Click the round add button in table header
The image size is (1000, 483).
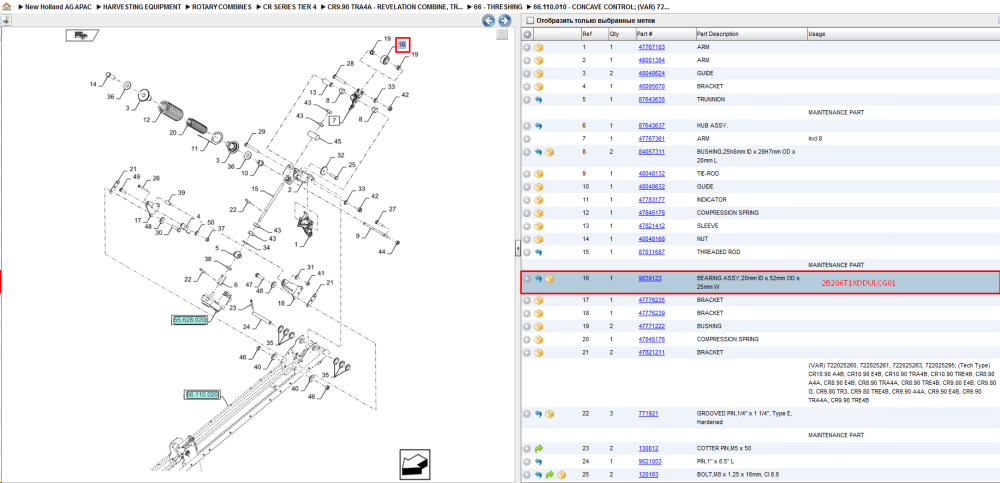[x=527, y=34]
